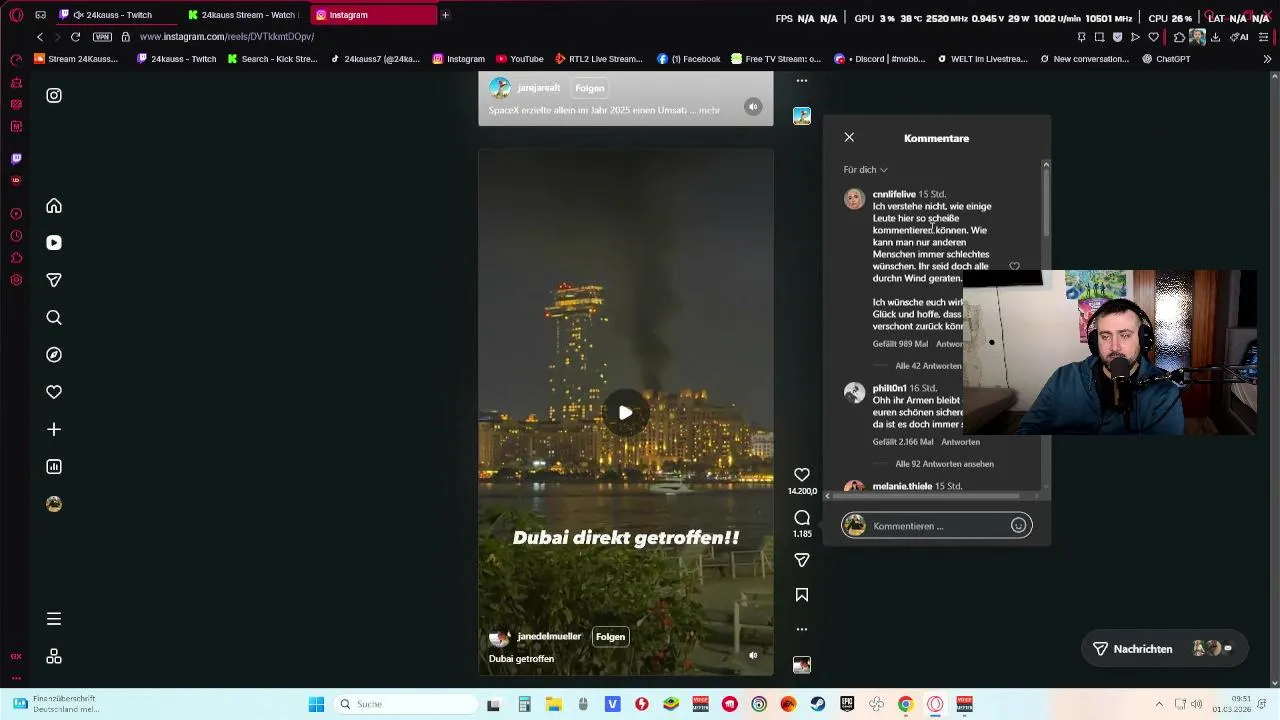Open the Twitch icon in Opera sidebar
The height and width of the screenshot is (720, 1280).
[x=16, y=159]
